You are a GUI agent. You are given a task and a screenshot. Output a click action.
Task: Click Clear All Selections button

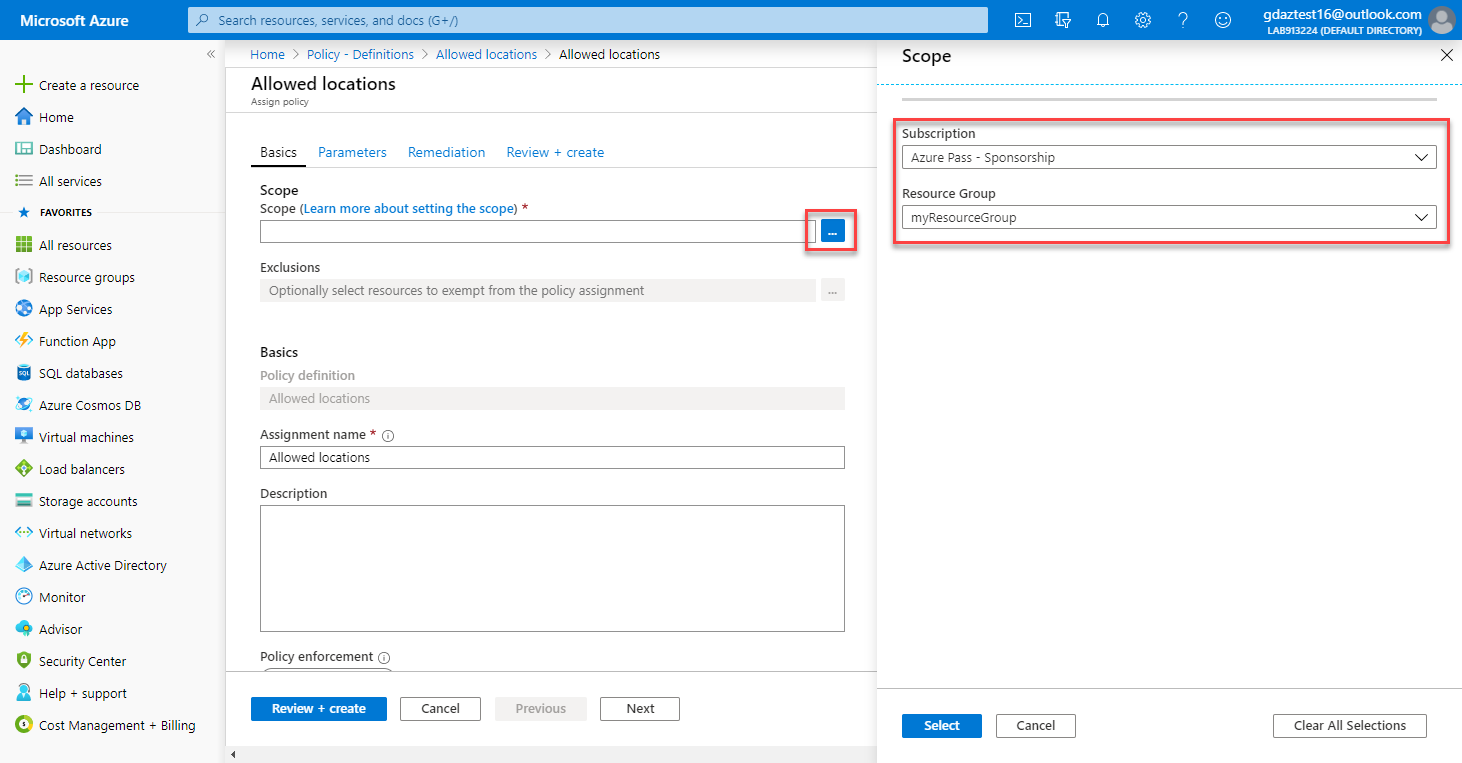1350,726
